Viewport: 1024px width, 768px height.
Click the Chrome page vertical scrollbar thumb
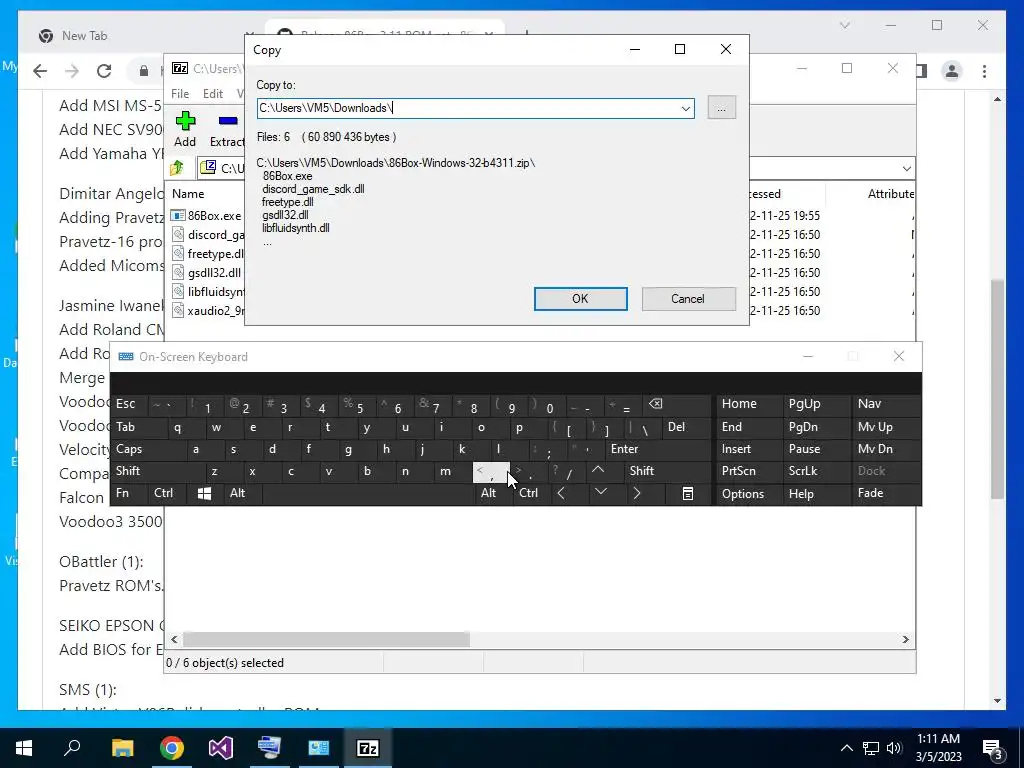[997, 389]
